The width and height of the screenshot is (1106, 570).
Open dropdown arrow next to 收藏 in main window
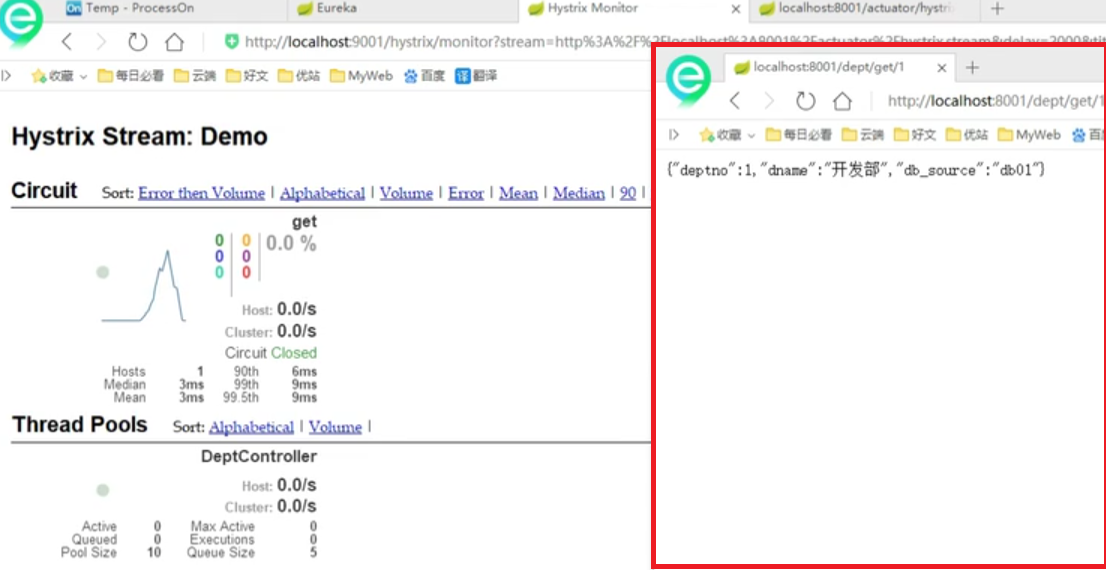(83, 77)
